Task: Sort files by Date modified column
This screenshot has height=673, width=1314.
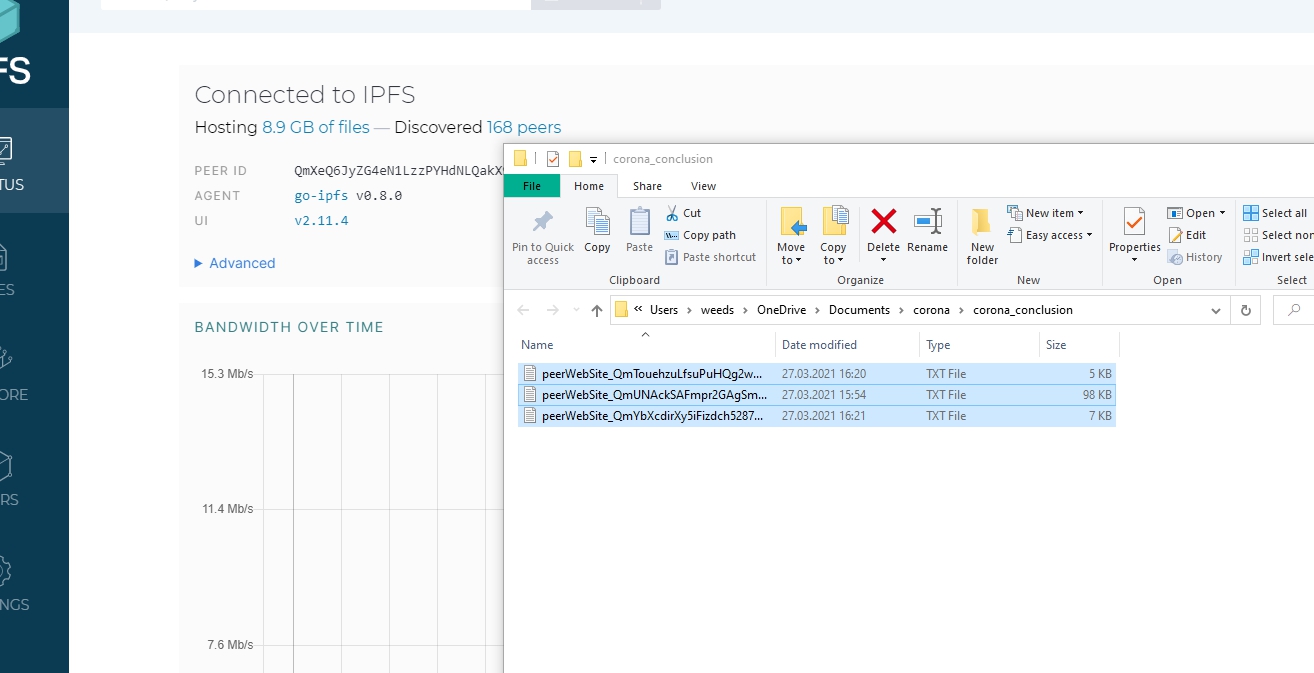Action: point(847,345)
